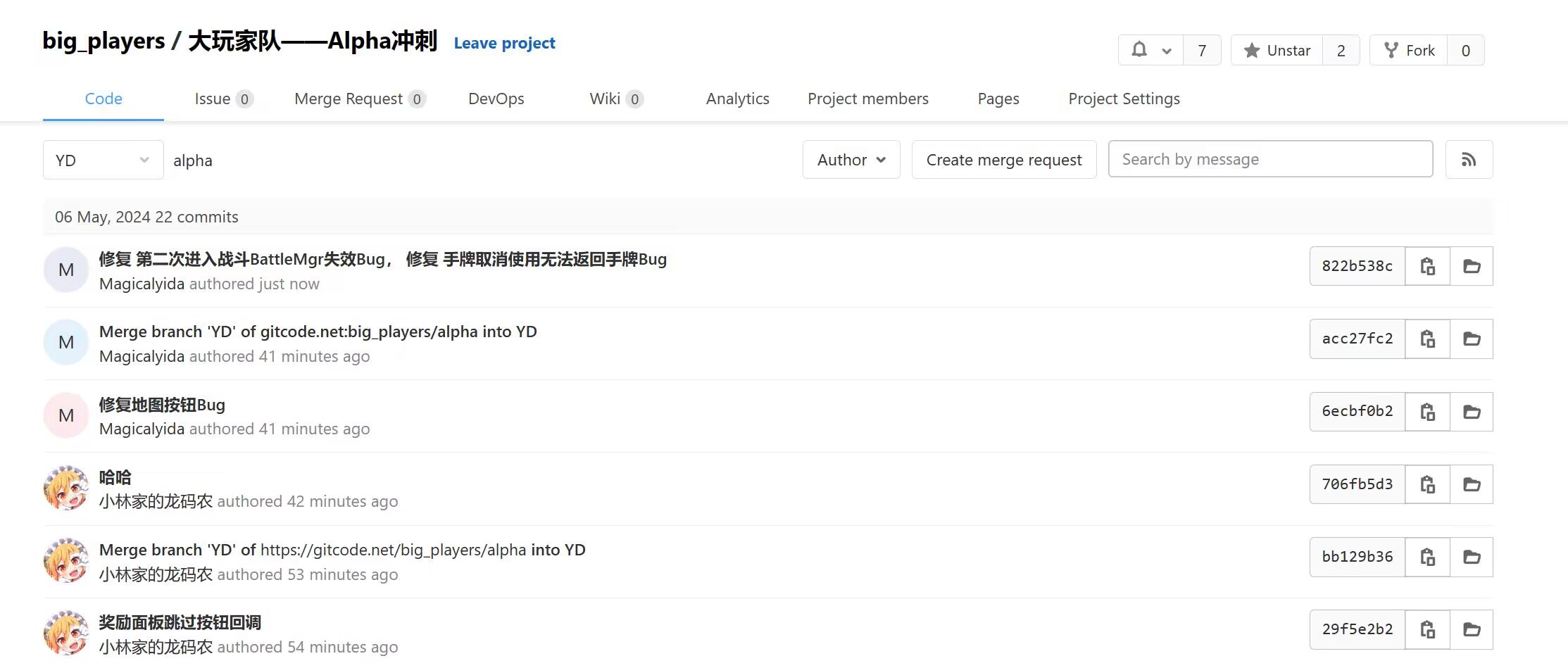Image resolution: width=1568 pixels, height=668 pixels.
Task: Click the Leave project link
Action: point(504,43)
